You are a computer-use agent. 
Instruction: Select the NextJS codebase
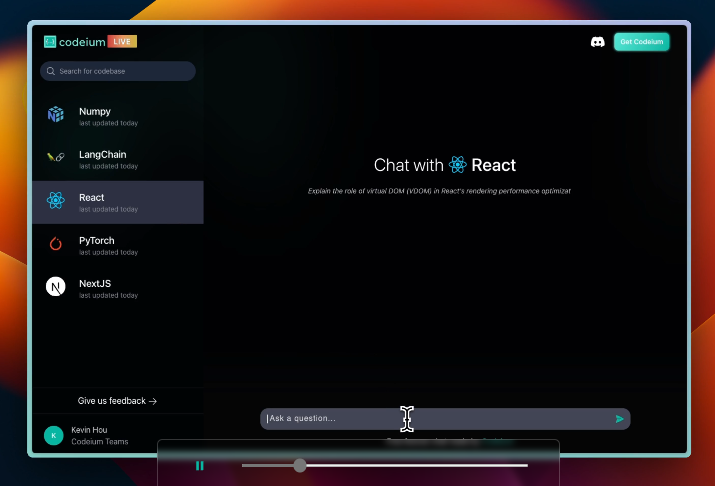tap(118, 288)
